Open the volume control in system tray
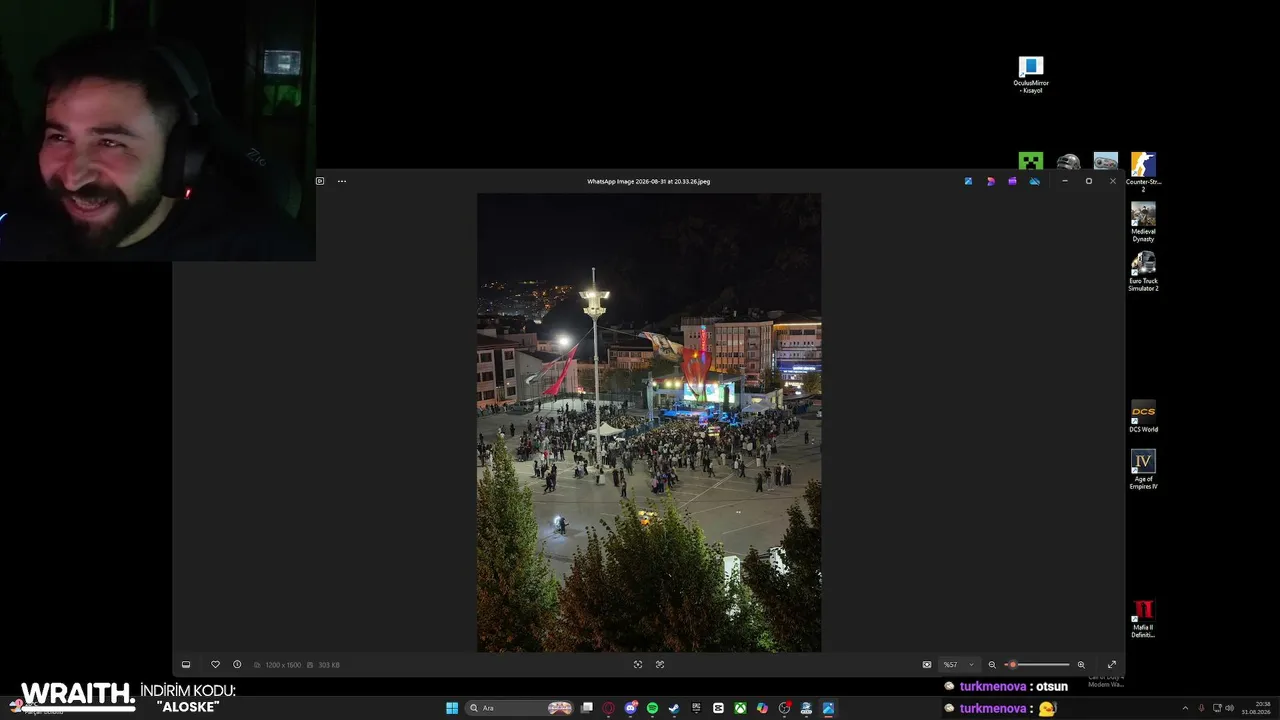This screenshot has height=720, width=1280. click(1229, 708)
